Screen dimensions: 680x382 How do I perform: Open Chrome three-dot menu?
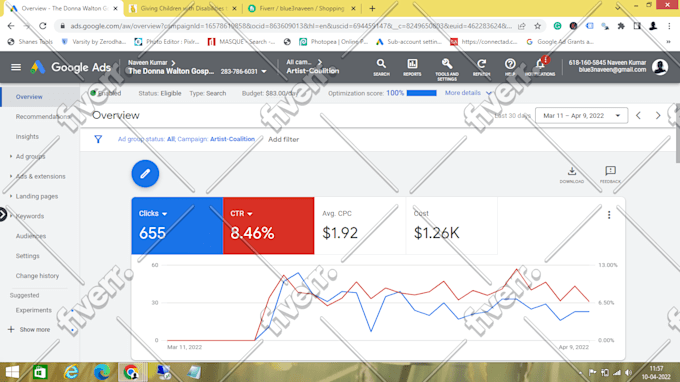670,26
